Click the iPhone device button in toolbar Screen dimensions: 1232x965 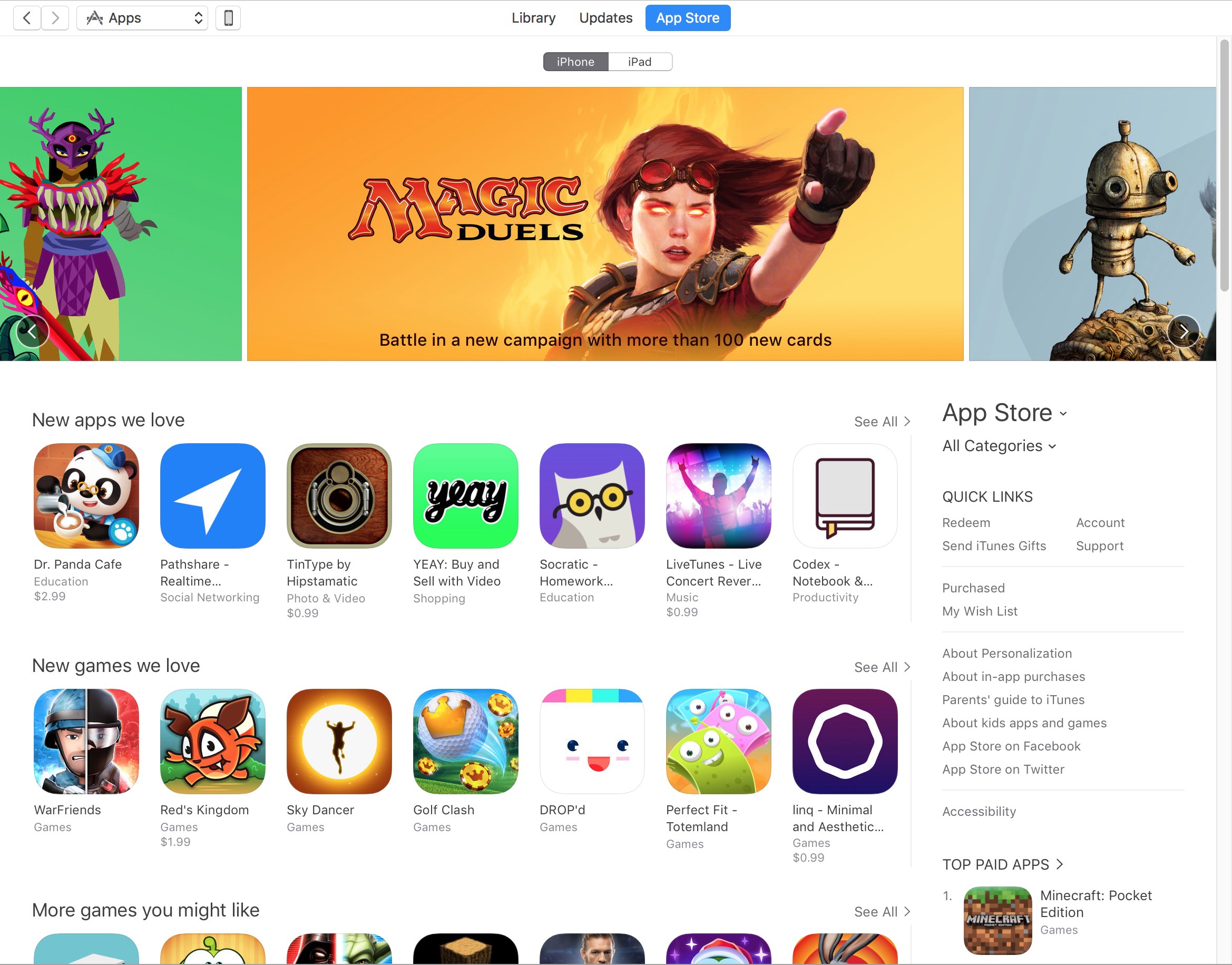[228, 18]
